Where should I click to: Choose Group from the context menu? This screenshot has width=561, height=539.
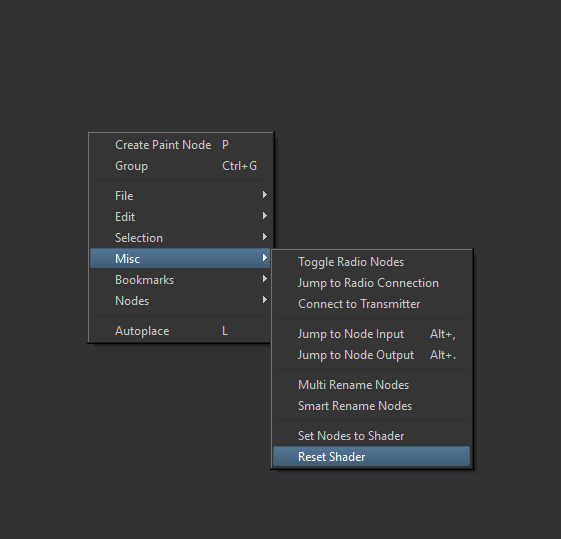coord(180,166)
